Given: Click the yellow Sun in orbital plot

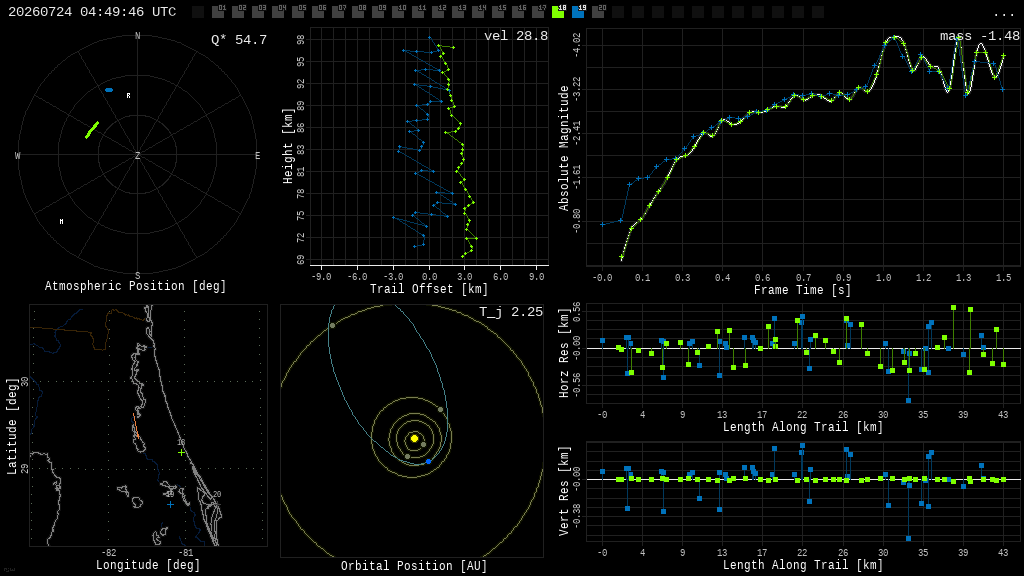Looking at the screenshot, I should point(414,438).
